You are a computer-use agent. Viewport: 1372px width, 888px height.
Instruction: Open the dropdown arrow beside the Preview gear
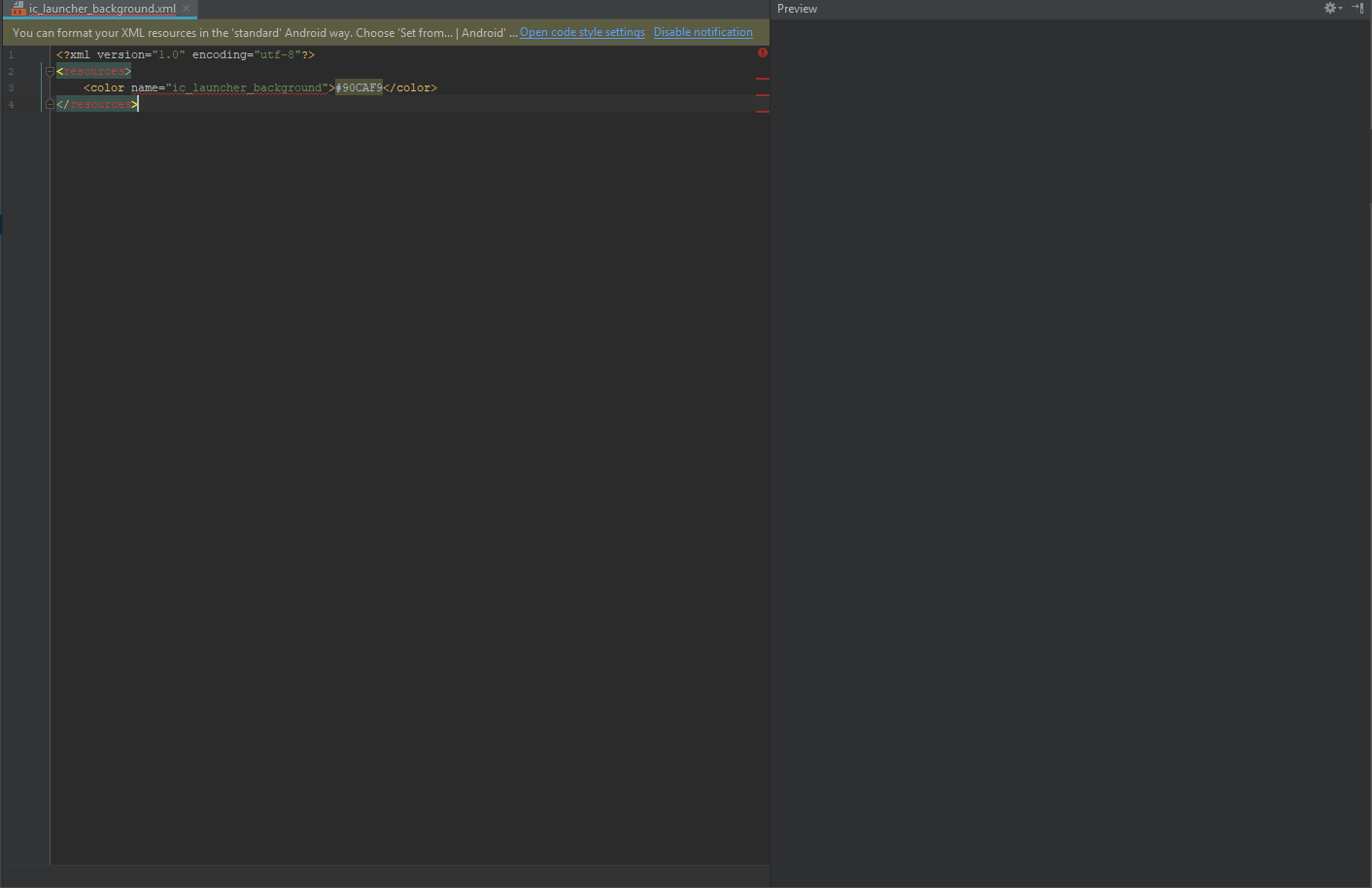point(1340,8)
